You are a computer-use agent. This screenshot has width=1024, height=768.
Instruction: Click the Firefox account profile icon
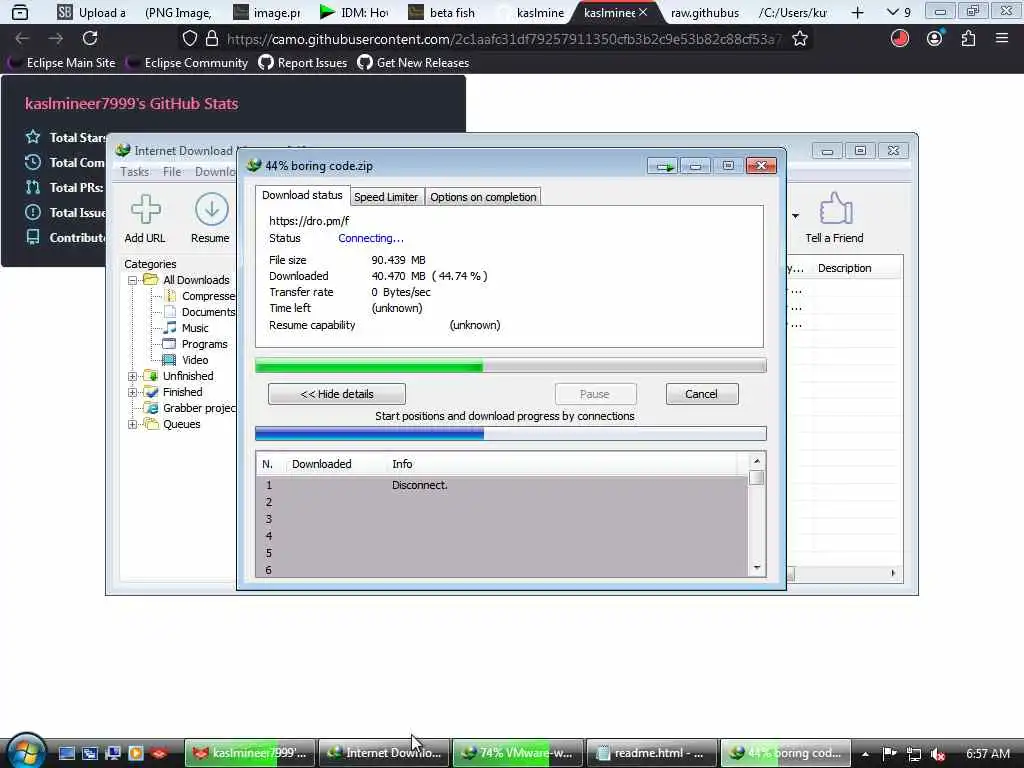coord(935,39)
